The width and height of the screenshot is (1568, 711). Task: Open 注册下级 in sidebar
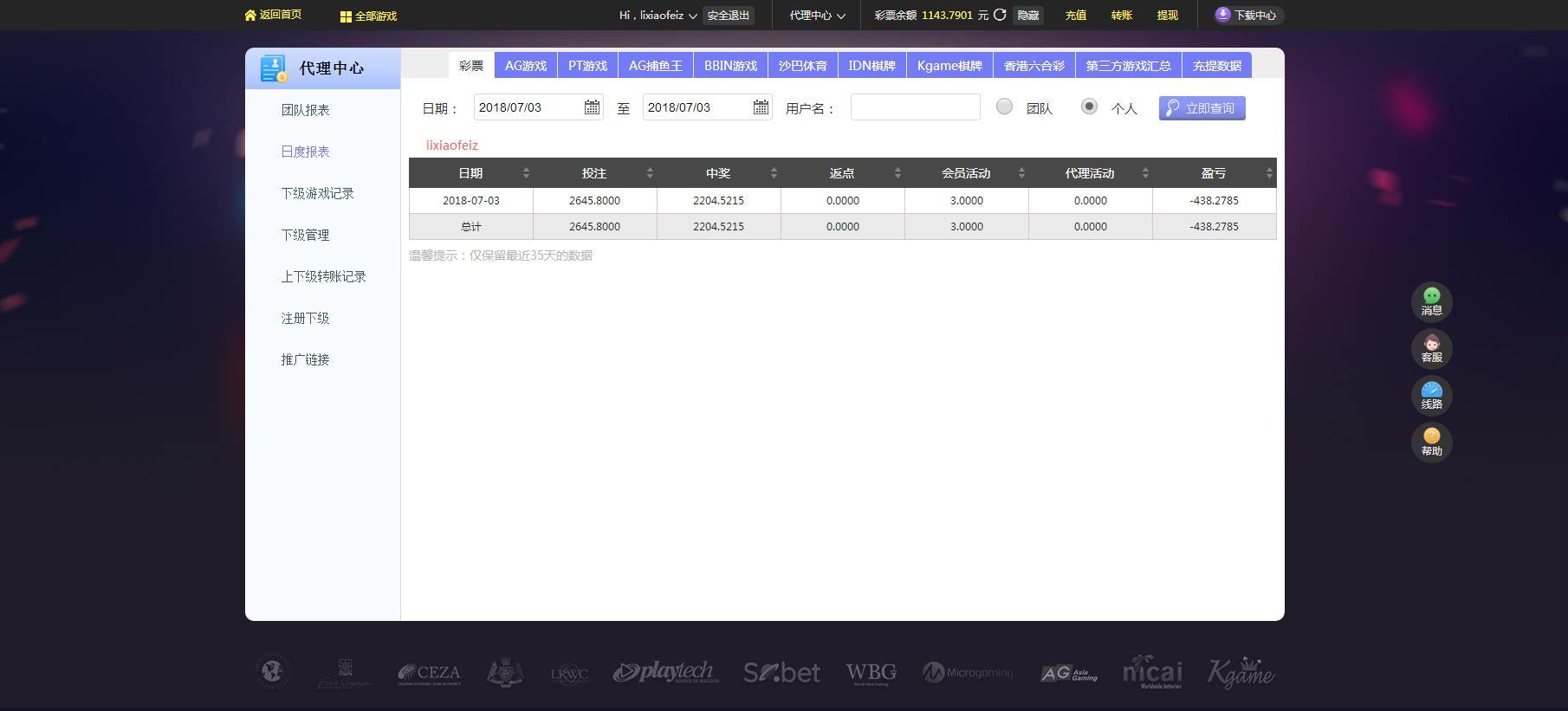[x=305, y=318]
